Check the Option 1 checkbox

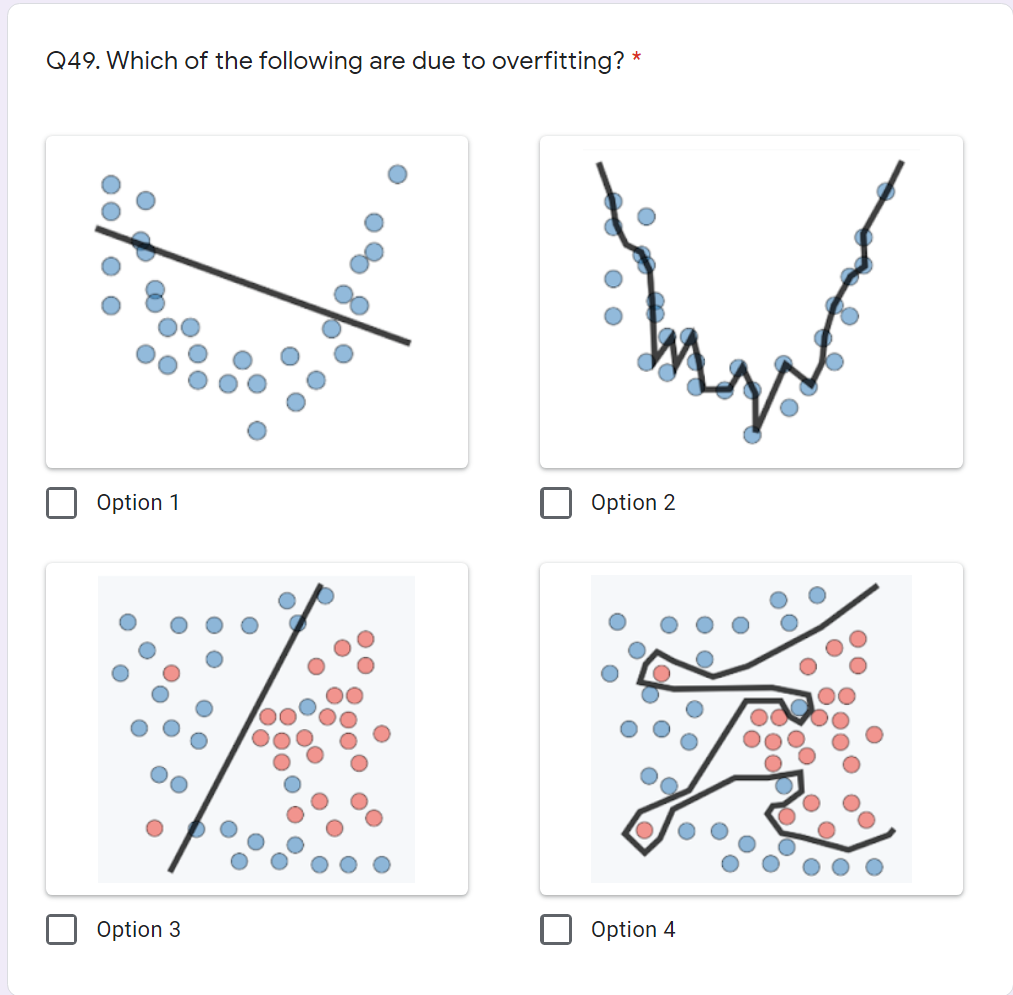point(61,503)
